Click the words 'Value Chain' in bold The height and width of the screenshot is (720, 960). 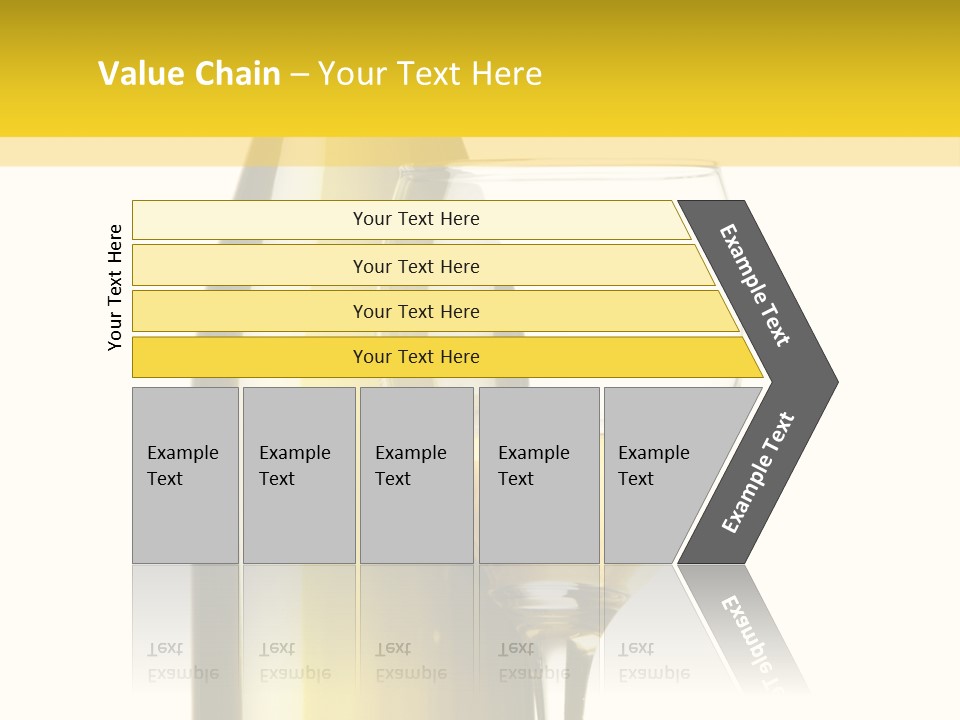pos(189,73)
